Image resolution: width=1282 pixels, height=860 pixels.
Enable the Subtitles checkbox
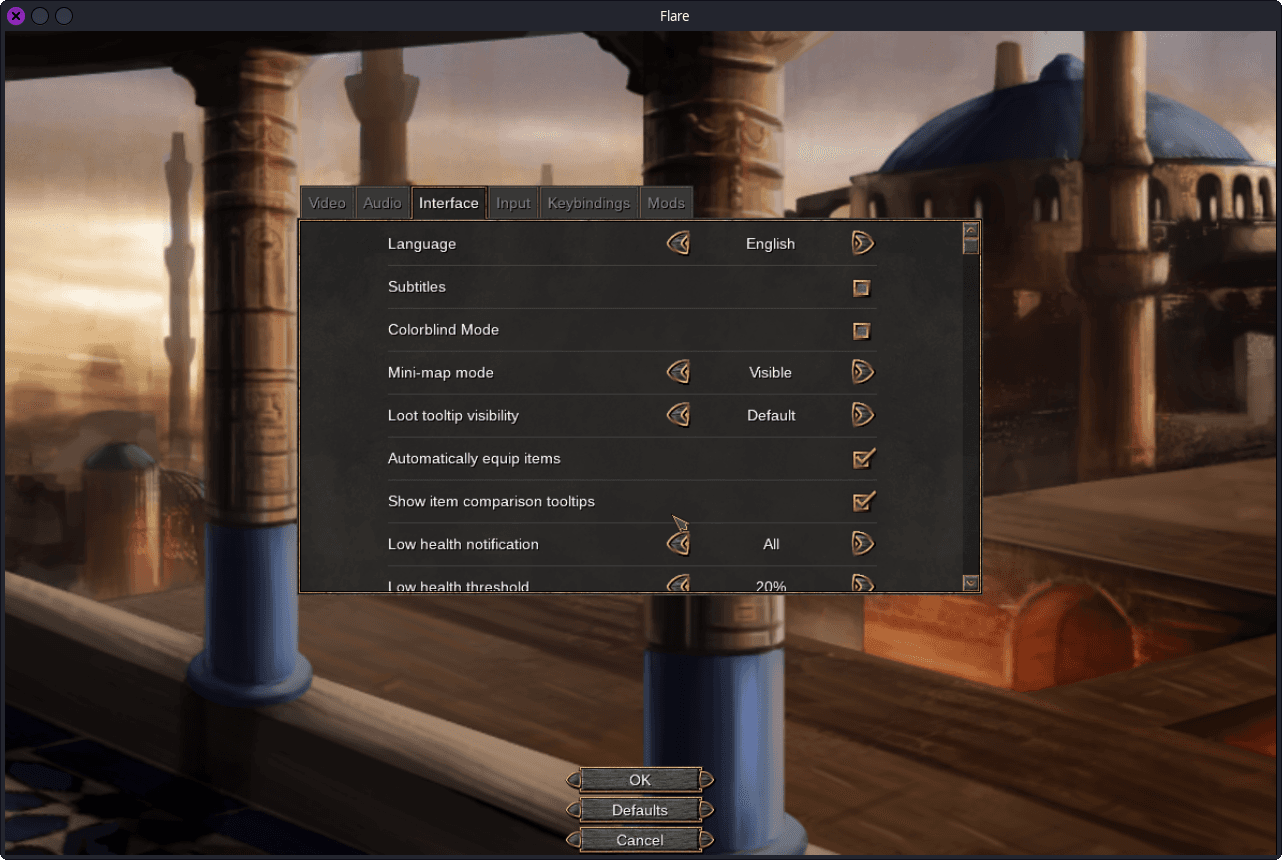(x=862, y=288)
